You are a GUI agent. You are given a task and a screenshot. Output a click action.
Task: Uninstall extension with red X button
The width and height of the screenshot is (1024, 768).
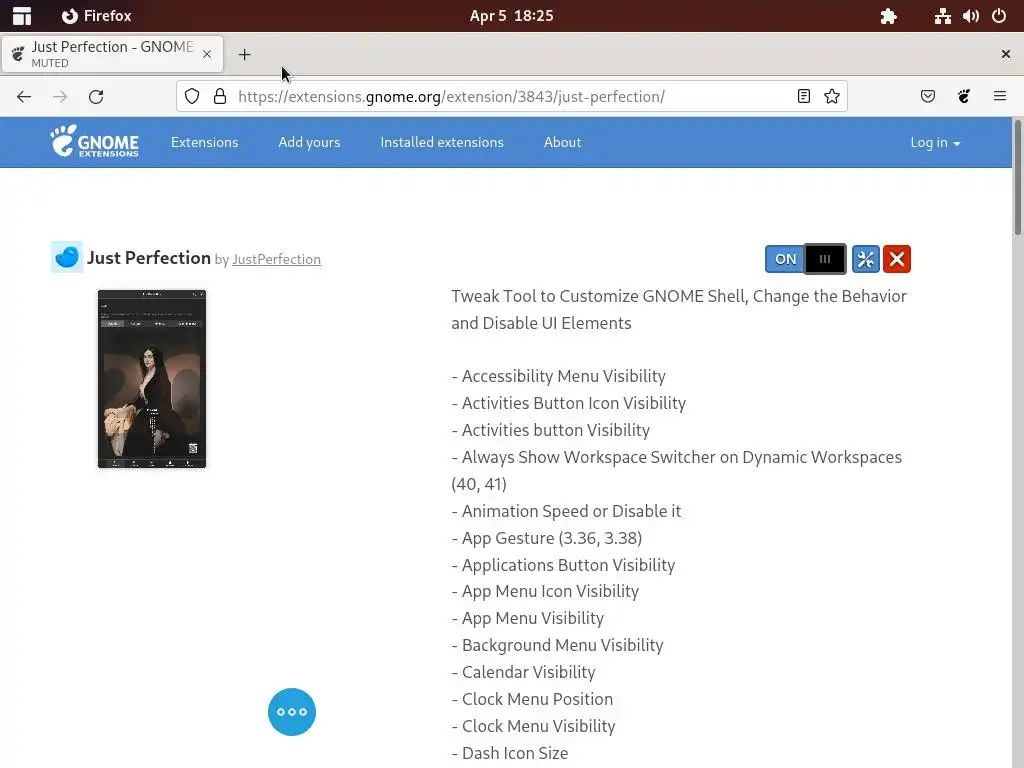tap(897, 259)
